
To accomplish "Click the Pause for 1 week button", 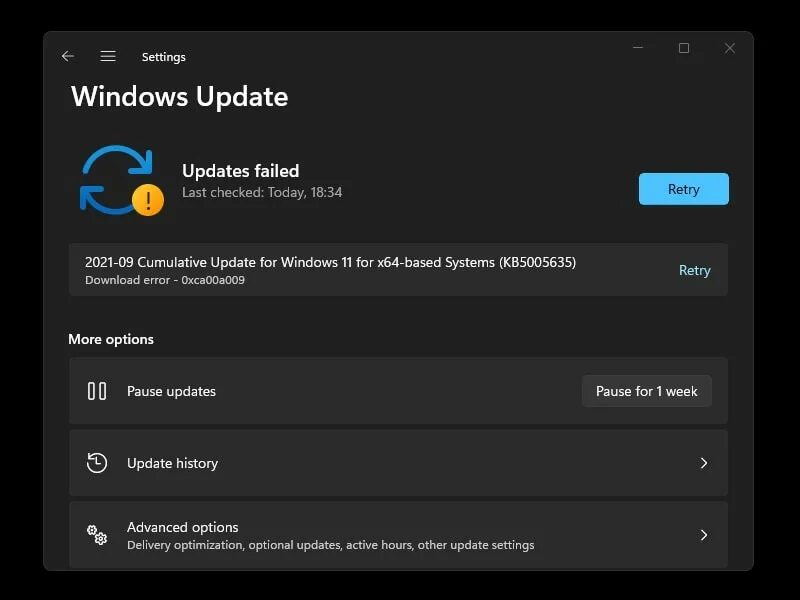I will point(646,391).
